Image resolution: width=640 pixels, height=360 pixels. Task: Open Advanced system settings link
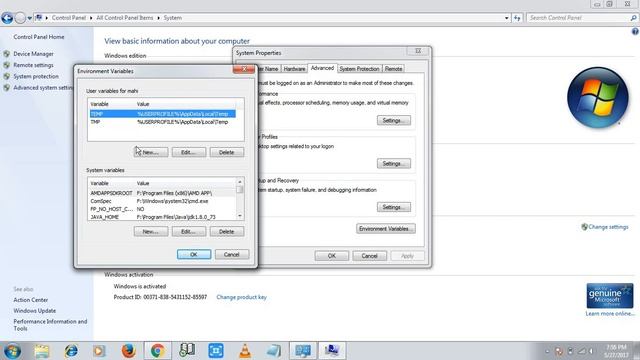[43, 88]
